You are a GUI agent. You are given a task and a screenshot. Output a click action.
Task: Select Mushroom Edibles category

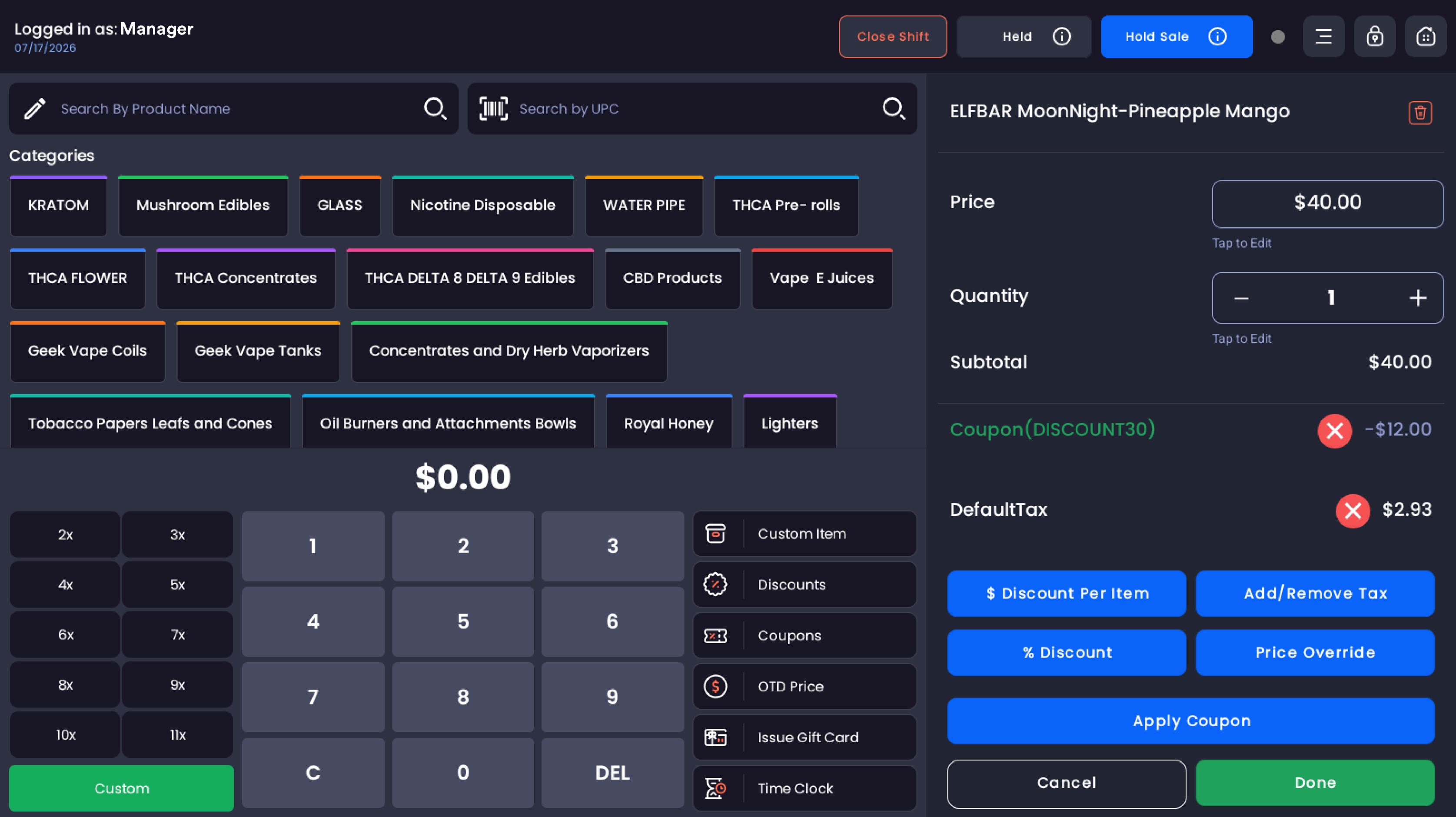[203, 206]
